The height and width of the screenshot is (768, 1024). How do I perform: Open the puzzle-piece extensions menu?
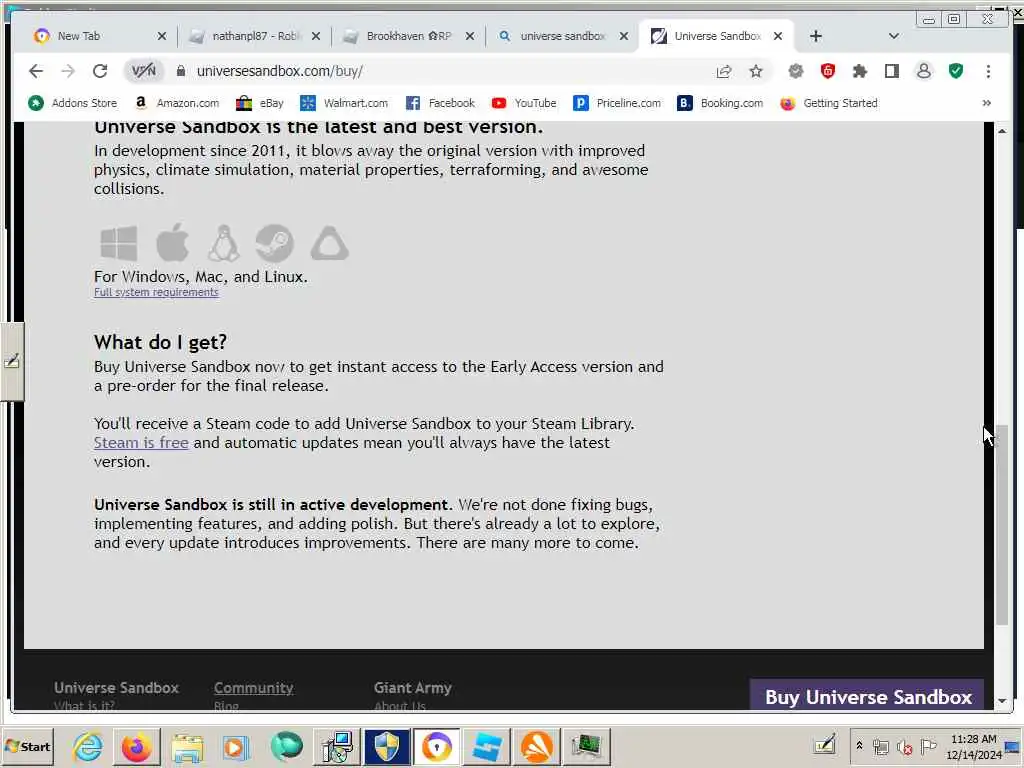[859, 71]
